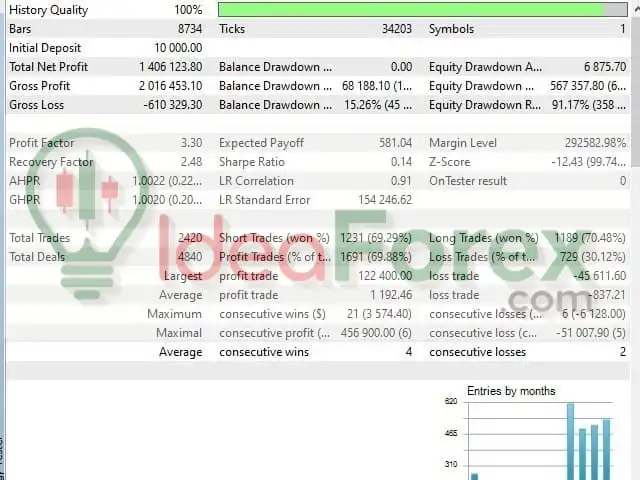The width and height of the screenshot is (640, 480).
Task: Select Total Deals value 4840
Action: 190,257
